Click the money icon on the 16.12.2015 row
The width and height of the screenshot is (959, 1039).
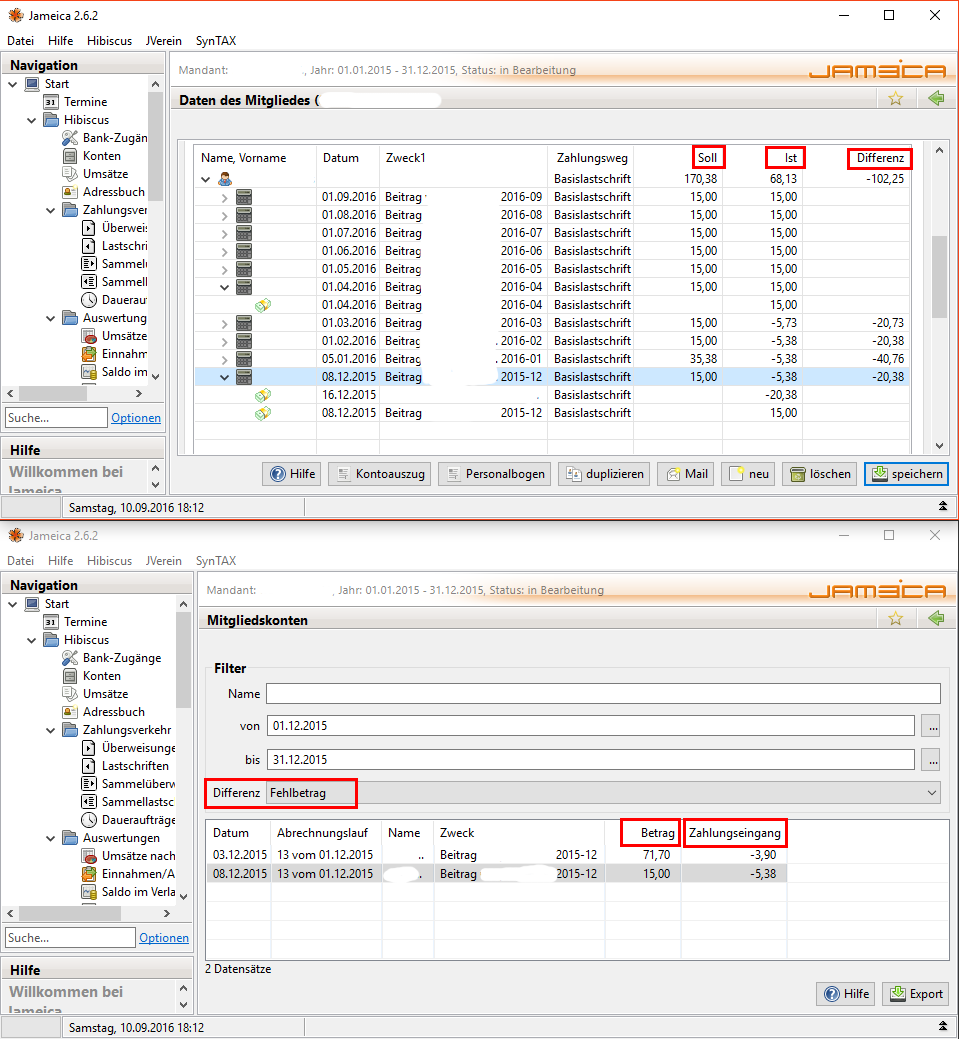coord(263,395)
